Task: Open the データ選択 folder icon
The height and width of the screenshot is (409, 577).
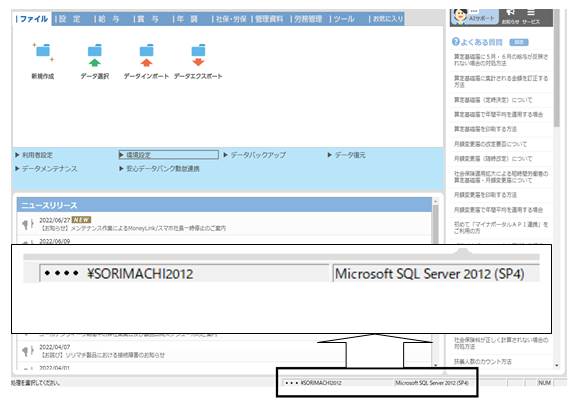Action: click(95, 55)
